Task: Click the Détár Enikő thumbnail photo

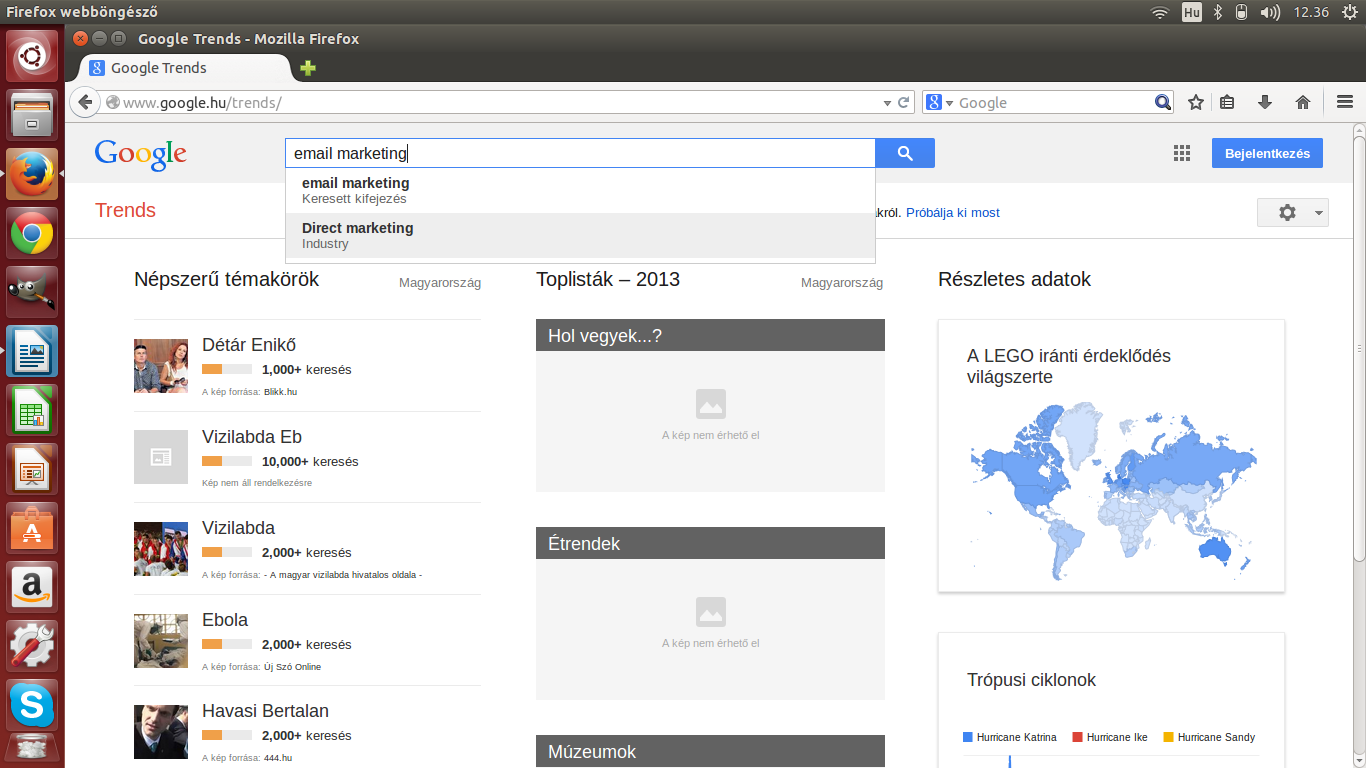Action: point(161,366)
